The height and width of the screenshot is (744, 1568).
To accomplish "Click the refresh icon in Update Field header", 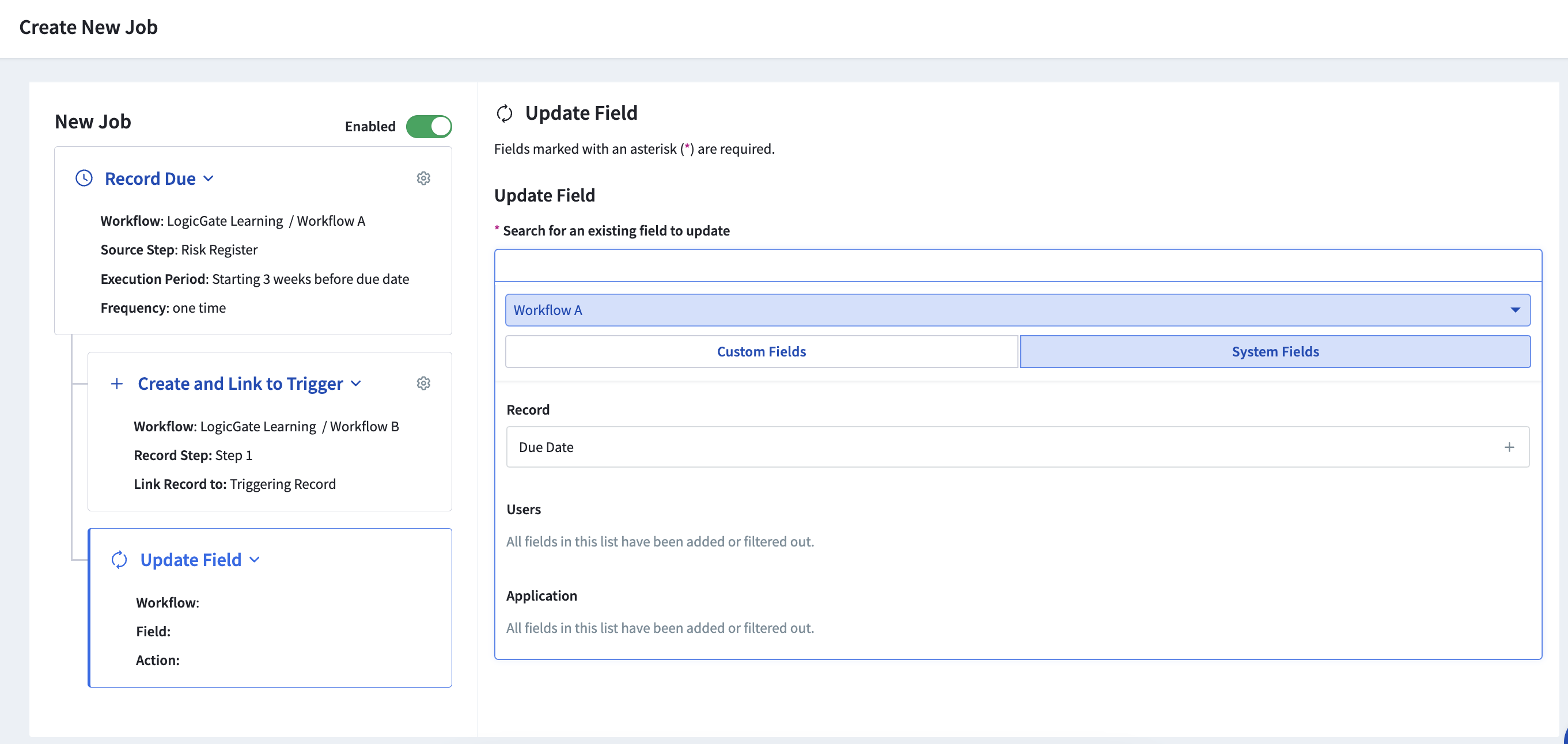I will [504, 113].
